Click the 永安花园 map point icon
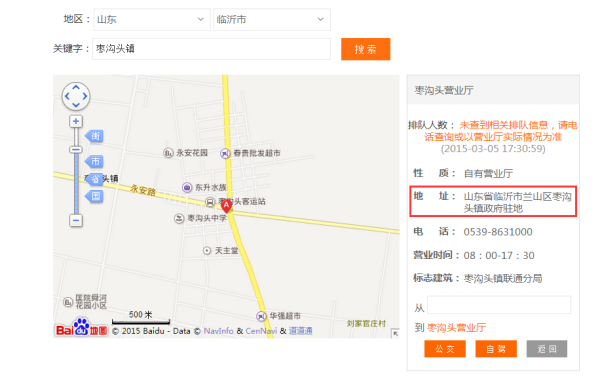 pyautogui.click(x=168, y=153)
